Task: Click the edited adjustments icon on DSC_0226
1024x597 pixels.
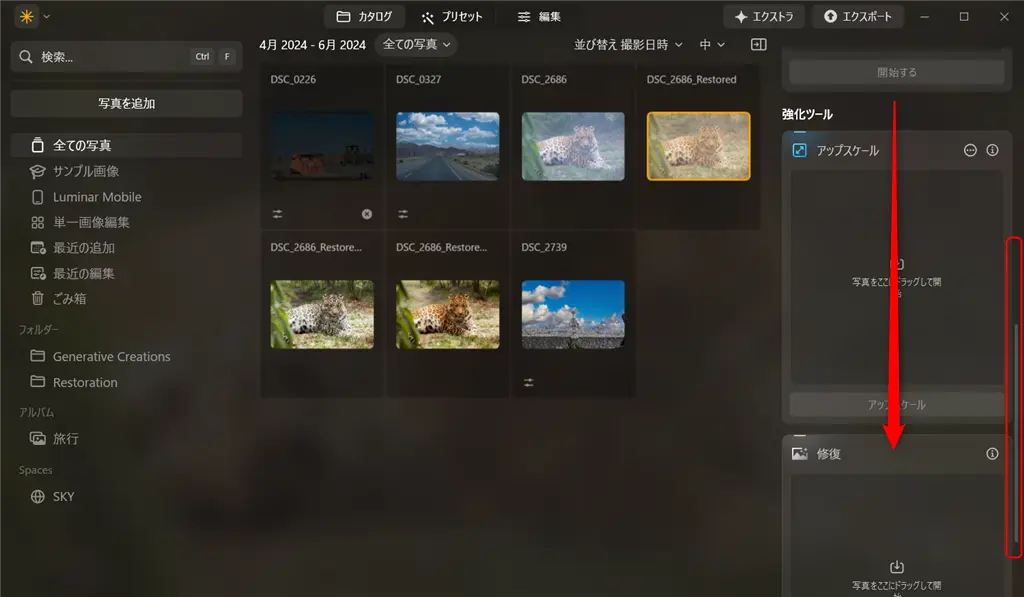Action: (x=277, y=213)
